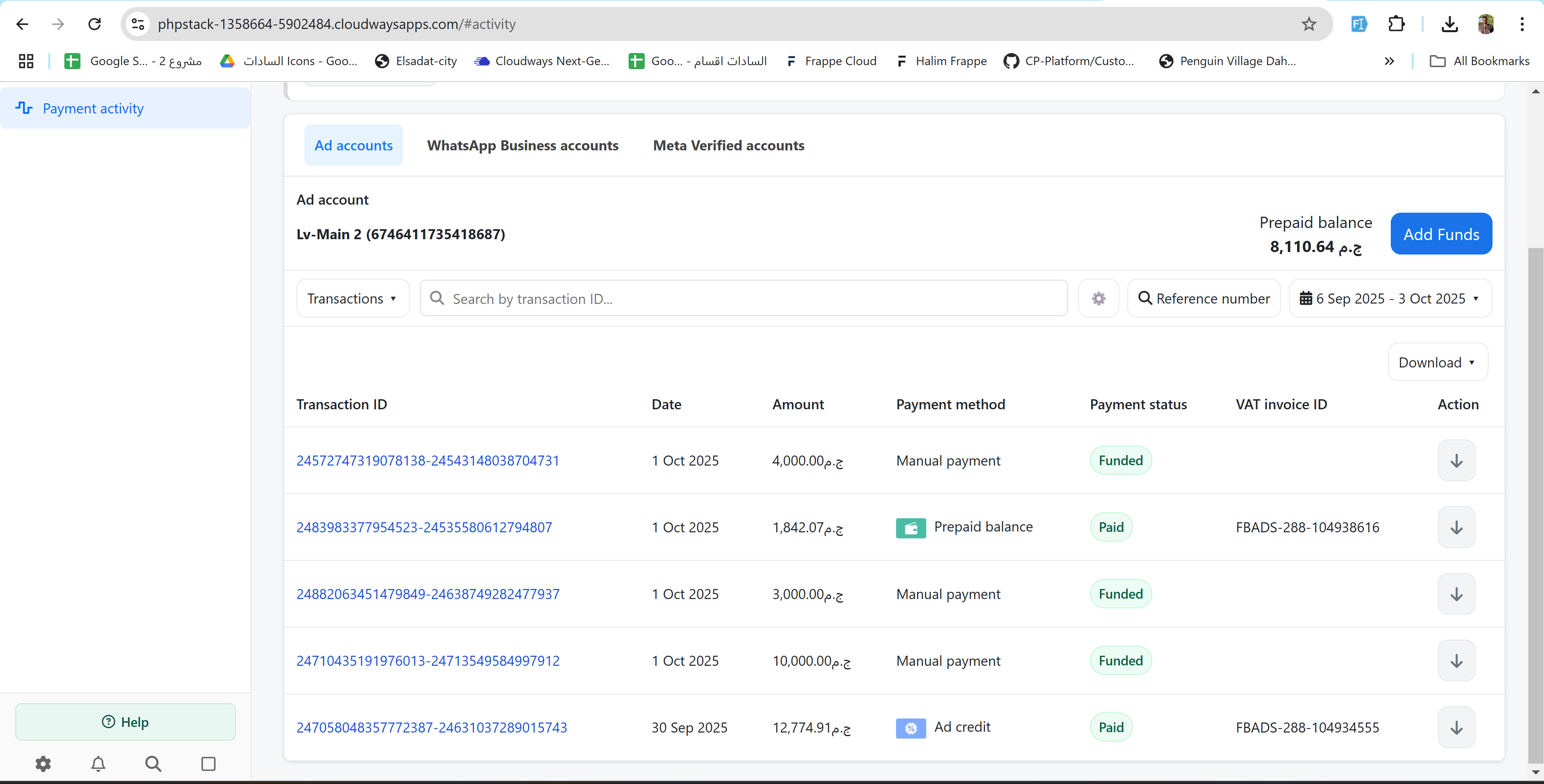The height and width of the screenshot is (784, 1544).
Task: Open the browser extensions puzzle icon
Action: click(x=1396, y=24)
